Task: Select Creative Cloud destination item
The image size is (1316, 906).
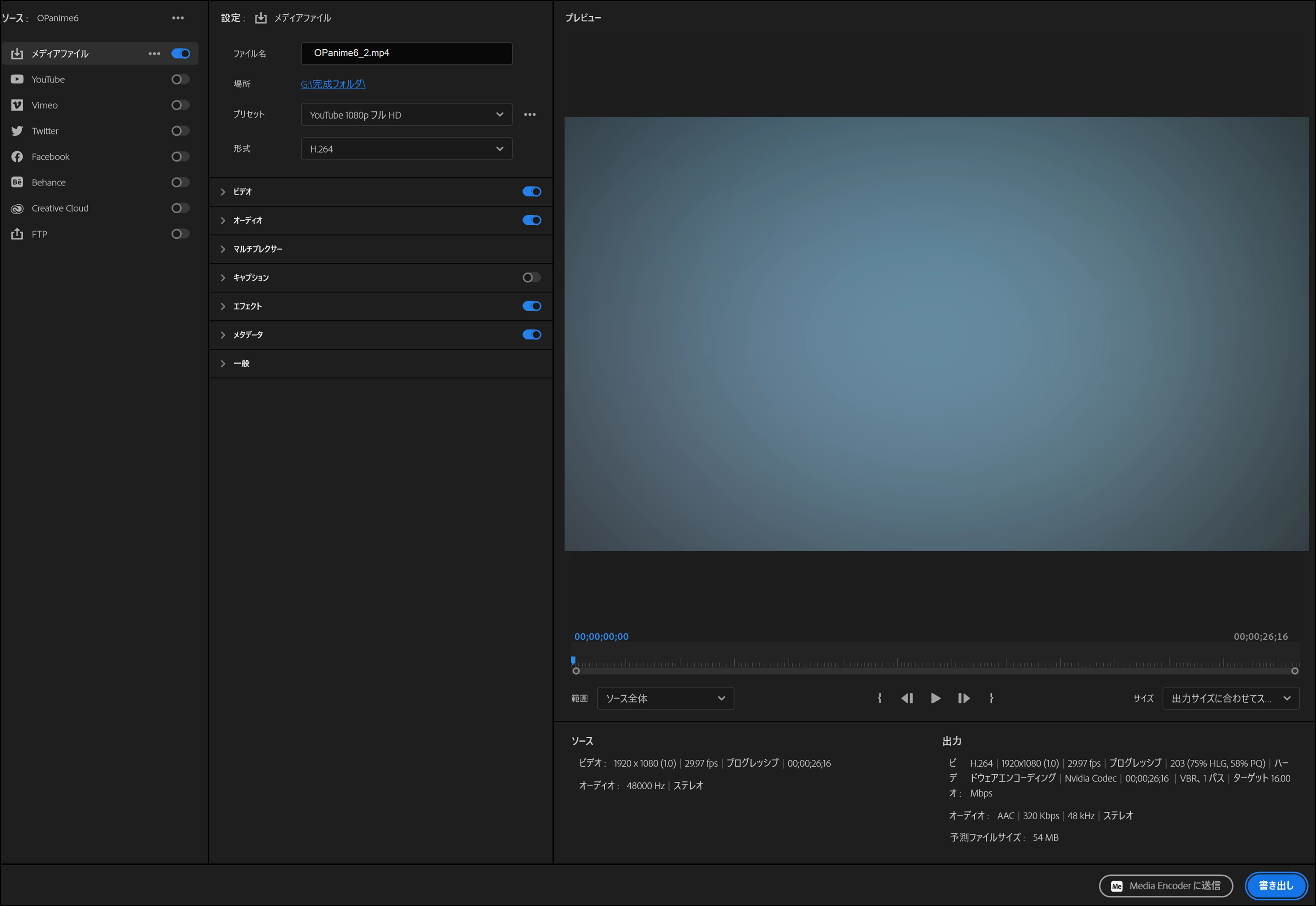Action: coord(59,208)
